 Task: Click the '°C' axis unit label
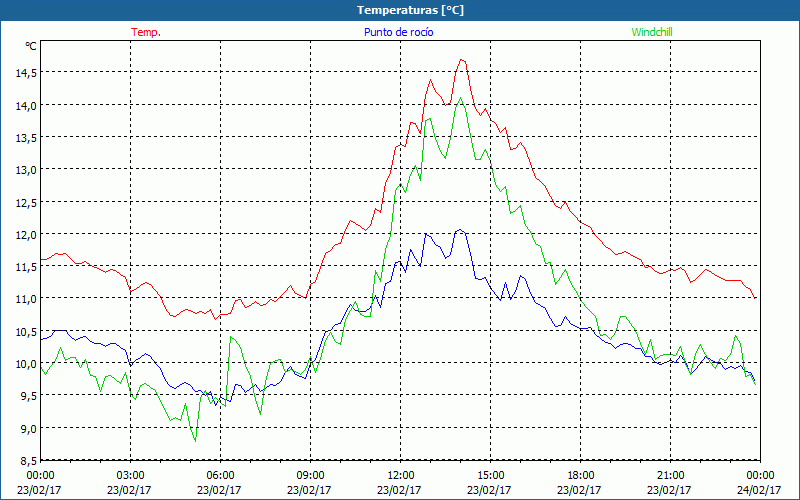[31, 46]
